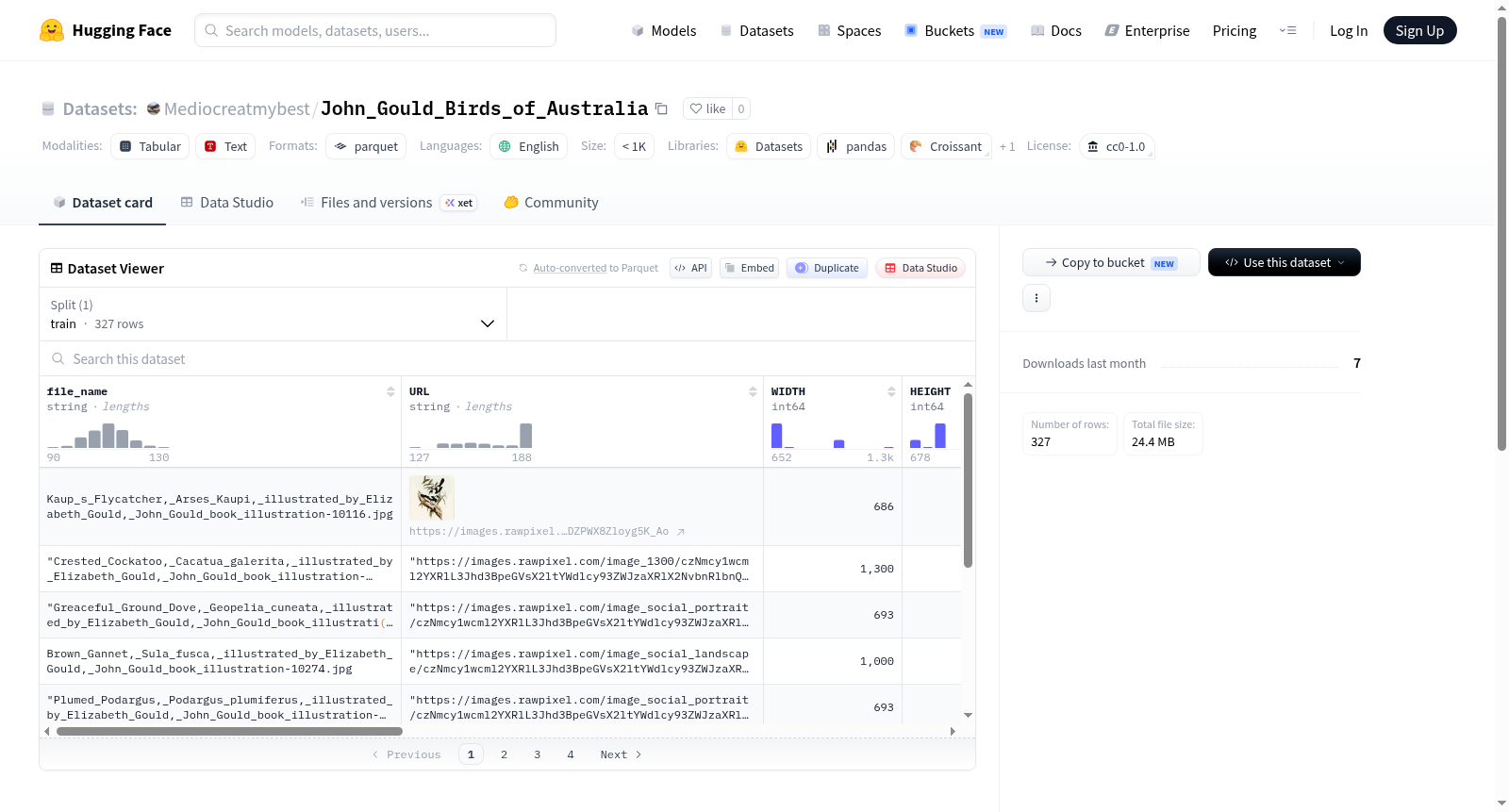
Task: Click the heart like button
Action: (707, 108)
